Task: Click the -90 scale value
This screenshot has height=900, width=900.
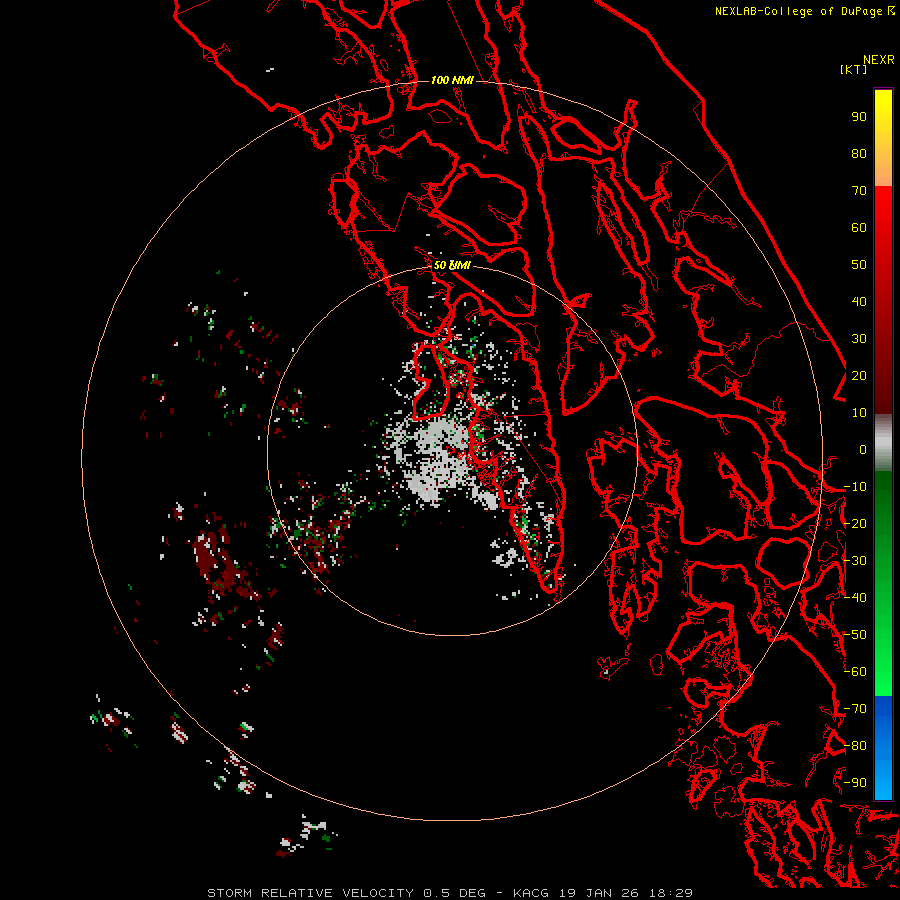Action: 855,782
